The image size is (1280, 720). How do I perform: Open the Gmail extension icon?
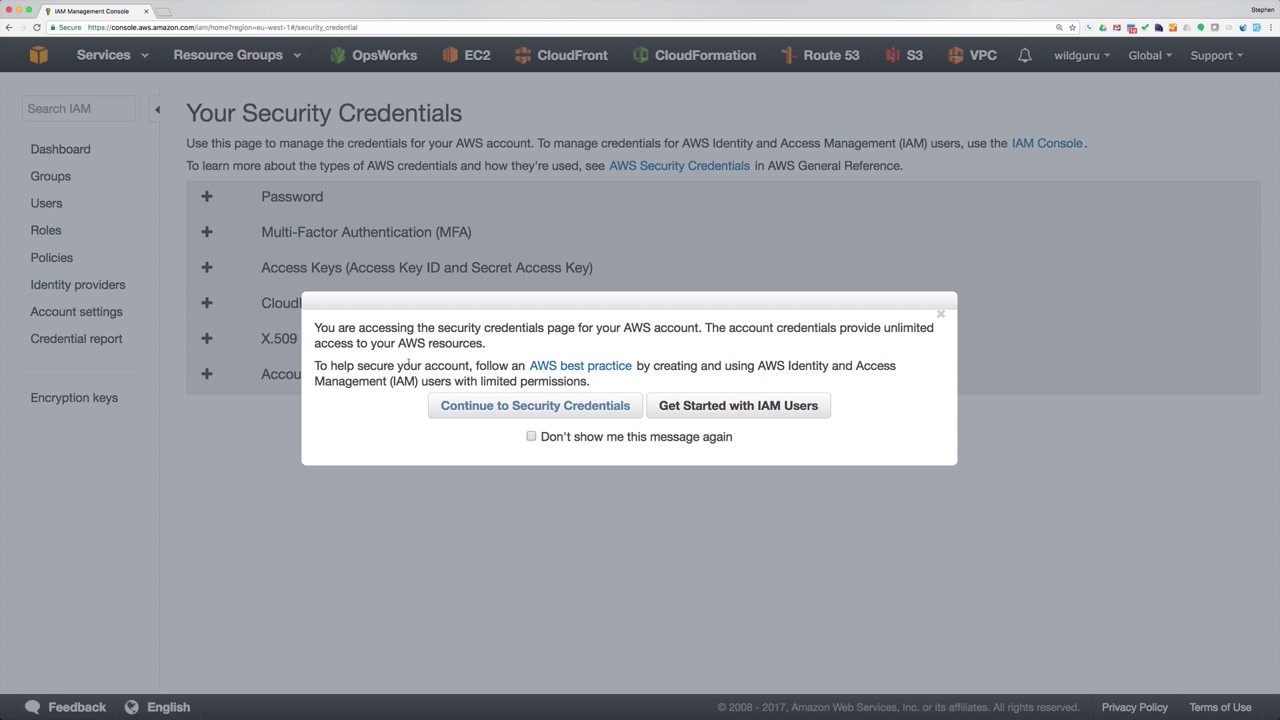coord(1117,27)
